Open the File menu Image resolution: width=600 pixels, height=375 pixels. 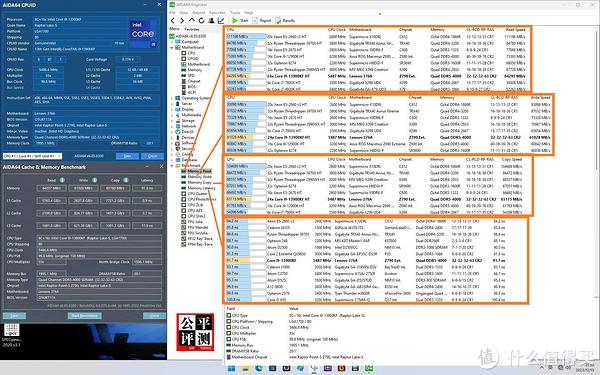[x=172, y=13]
